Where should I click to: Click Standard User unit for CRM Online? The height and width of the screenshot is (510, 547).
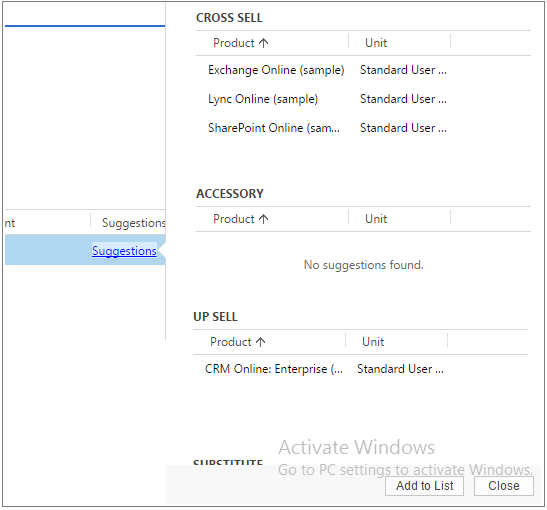tap(400, 369)
